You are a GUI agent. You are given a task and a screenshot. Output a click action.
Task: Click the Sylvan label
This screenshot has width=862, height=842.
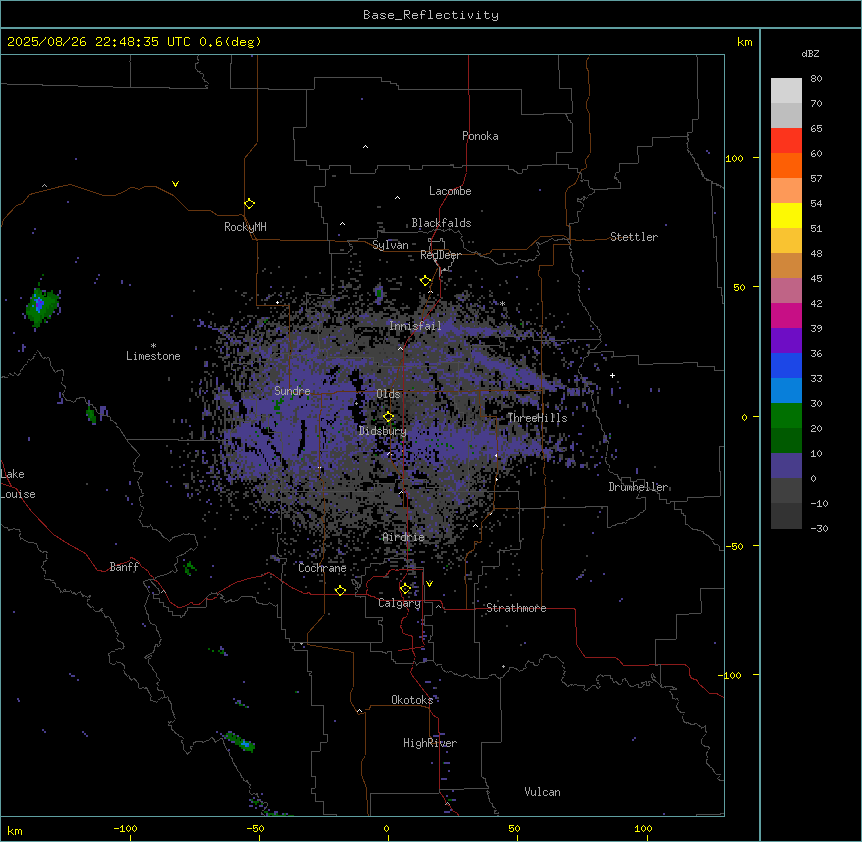point(390,245)
